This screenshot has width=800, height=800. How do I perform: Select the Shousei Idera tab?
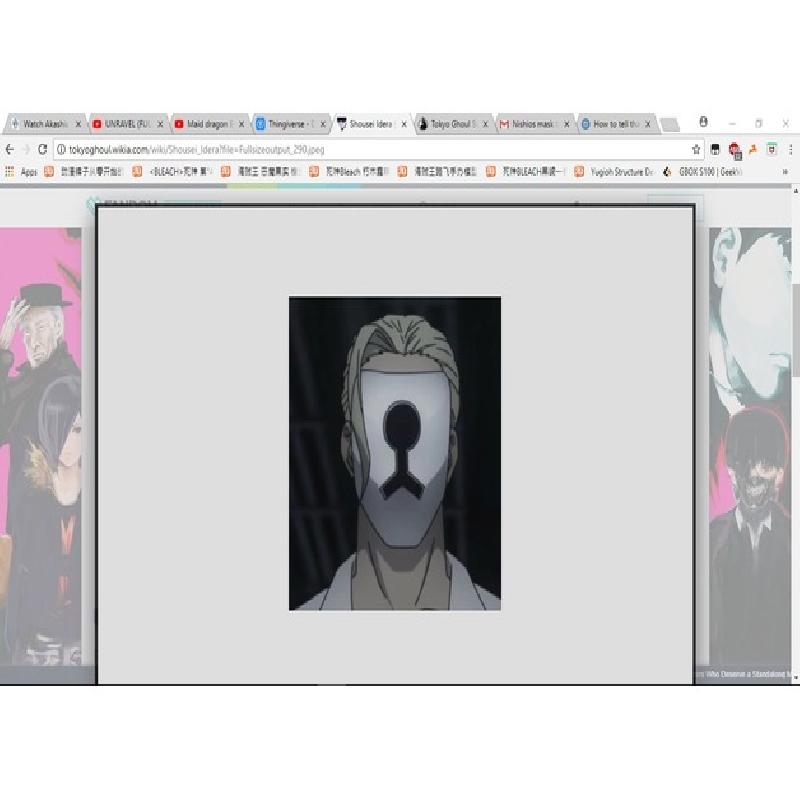coord(371,124)
